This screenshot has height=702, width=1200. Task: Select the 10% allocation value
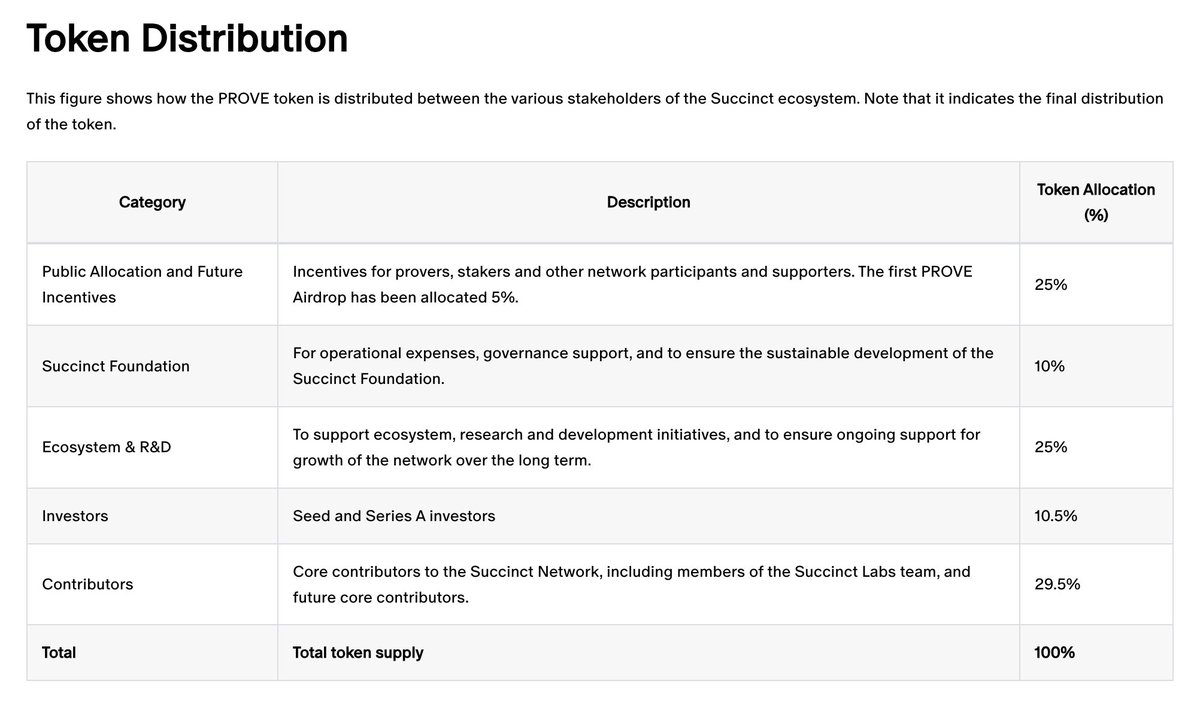point(1049,366)
